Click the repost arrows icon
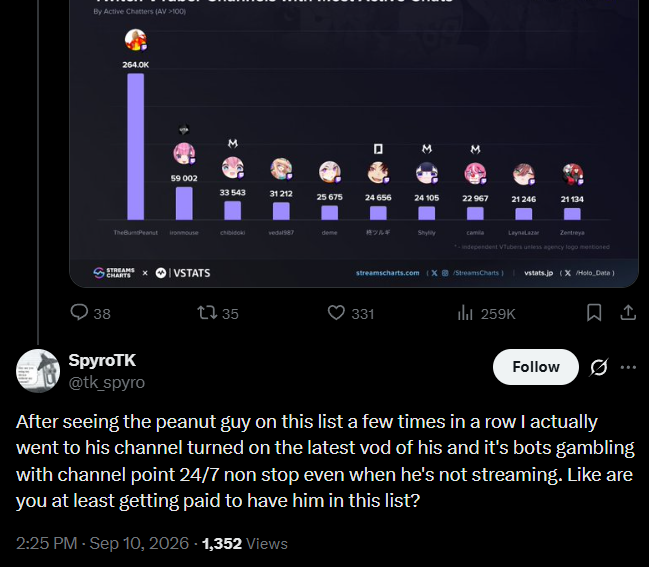This screenshot has height=567, width=649. pos(207,312)
